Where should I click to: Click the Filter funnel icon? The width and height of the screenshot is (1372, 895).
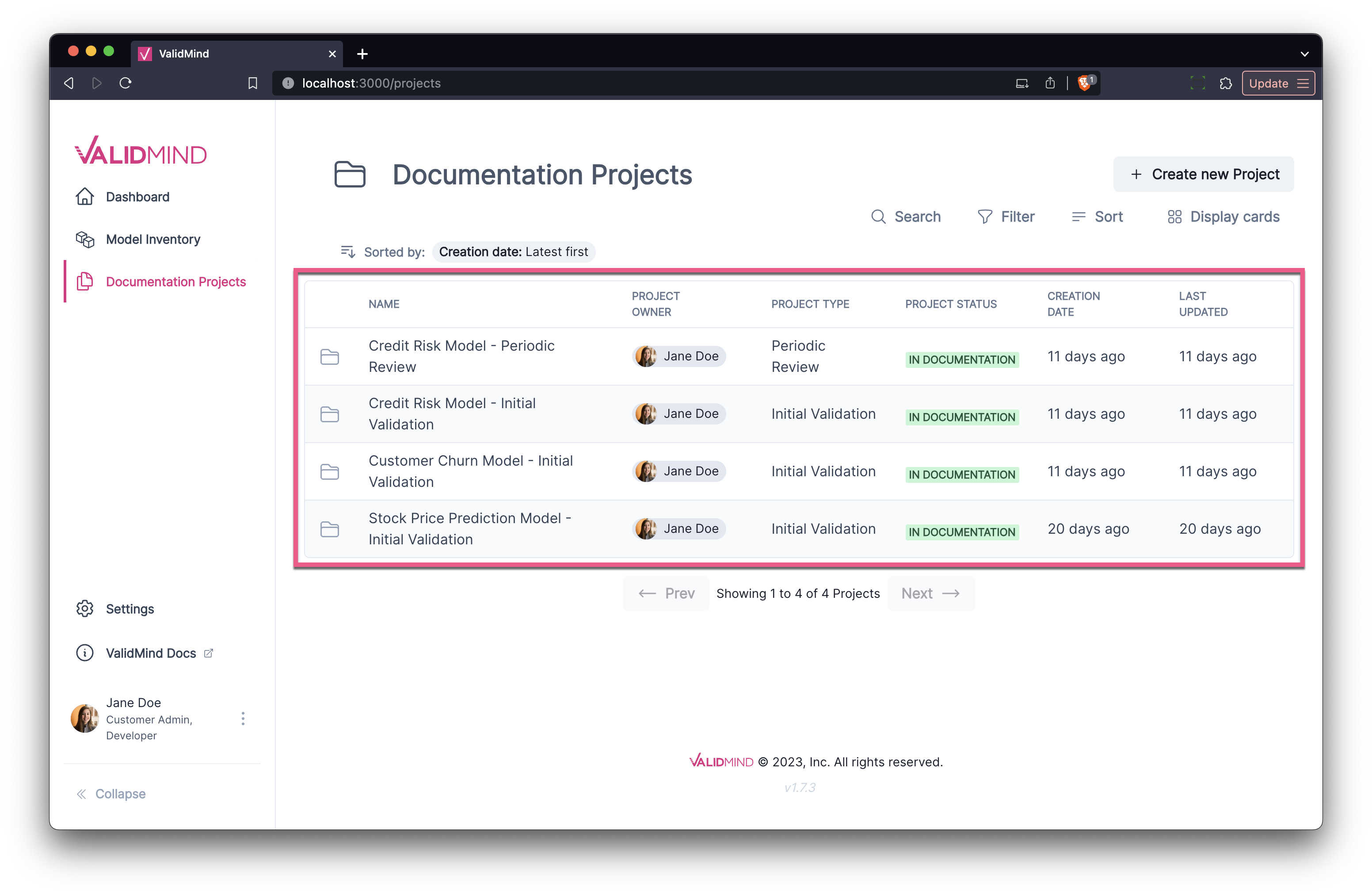(985, 217)
